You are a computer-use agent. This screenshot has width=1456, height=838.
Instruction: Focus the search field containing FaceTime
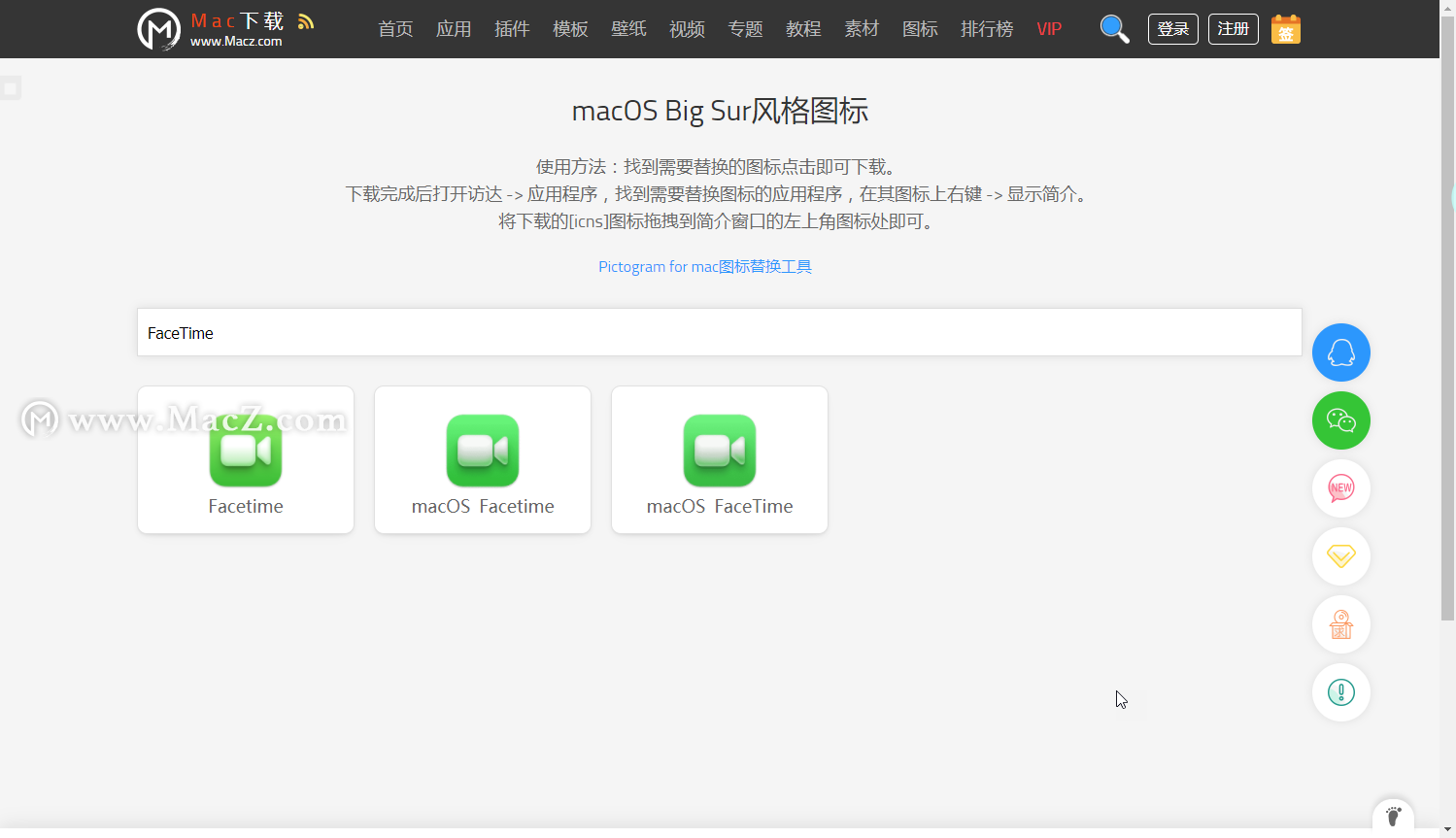[719, 332]
